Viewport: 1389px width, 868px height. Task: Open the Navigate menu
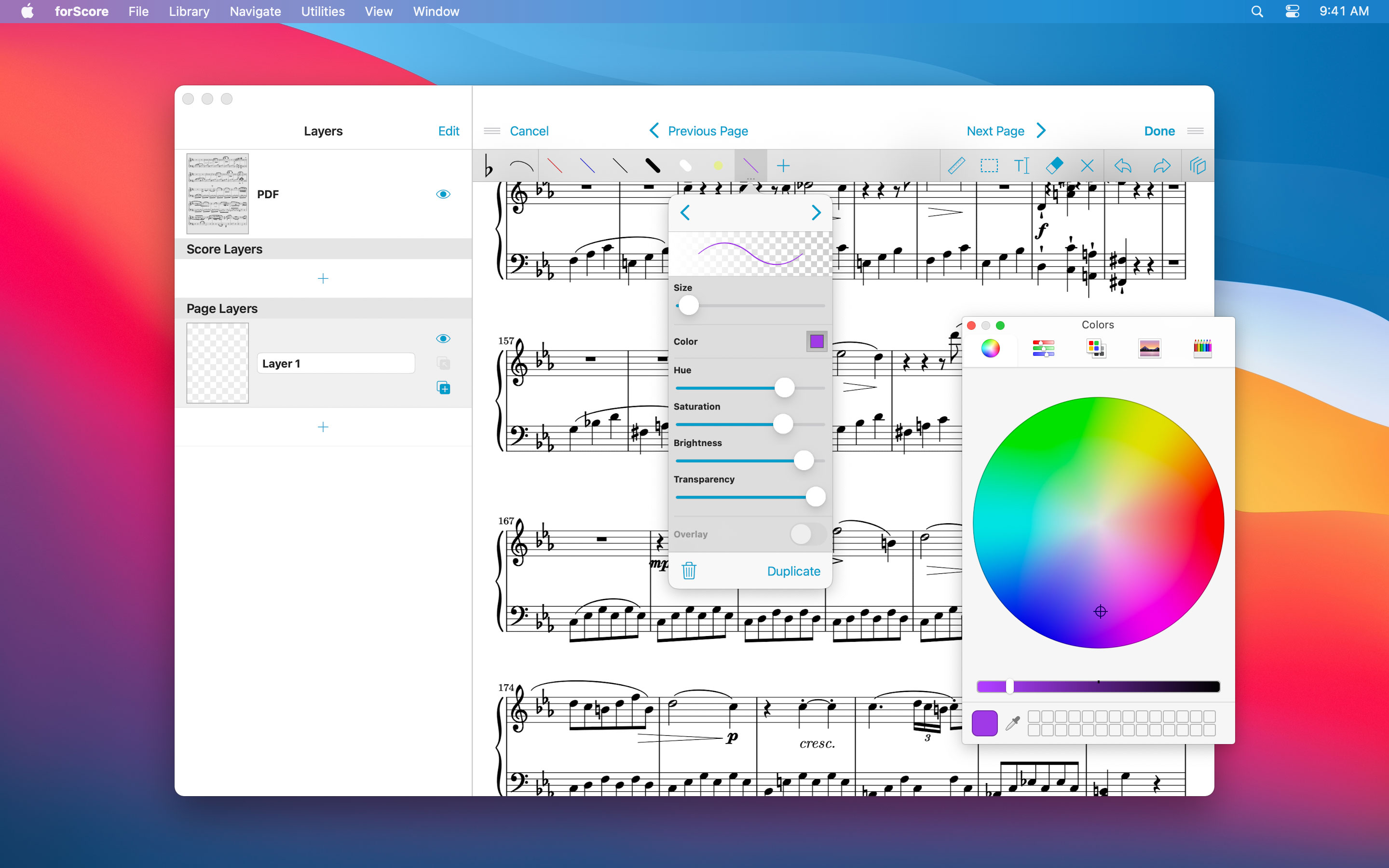coord(255,12)
